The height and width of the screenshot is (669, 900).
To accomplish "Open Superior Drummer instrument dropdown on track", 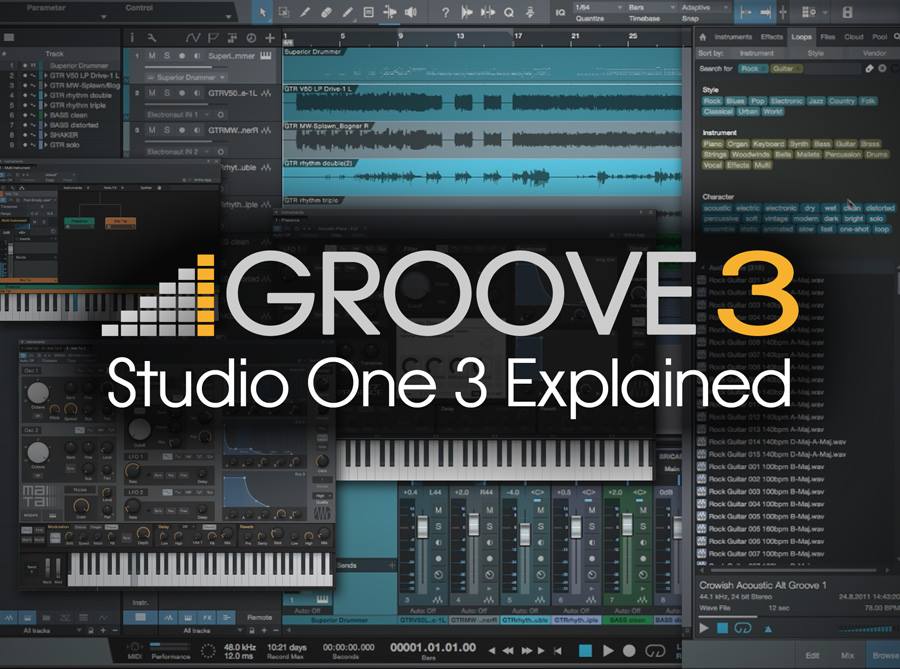I will (185, 77).
